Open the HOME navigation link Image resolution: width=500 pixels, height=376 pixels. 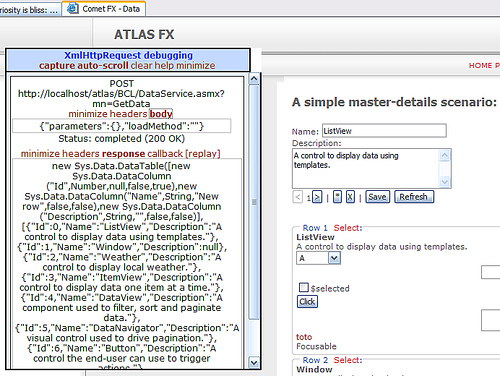(x=480, y=65)
